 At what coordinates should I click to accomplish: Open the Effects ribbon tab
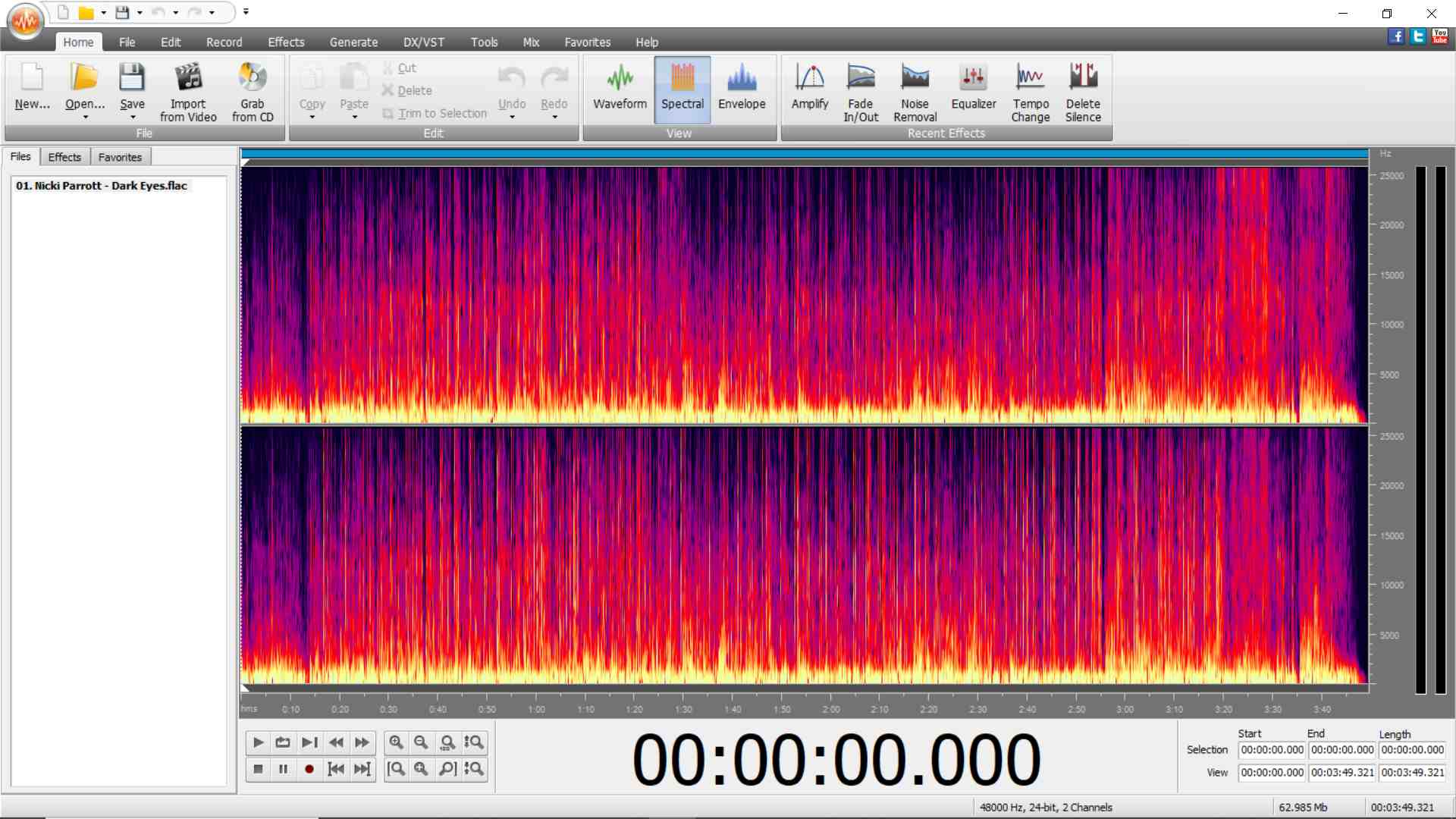coord(286,42)
